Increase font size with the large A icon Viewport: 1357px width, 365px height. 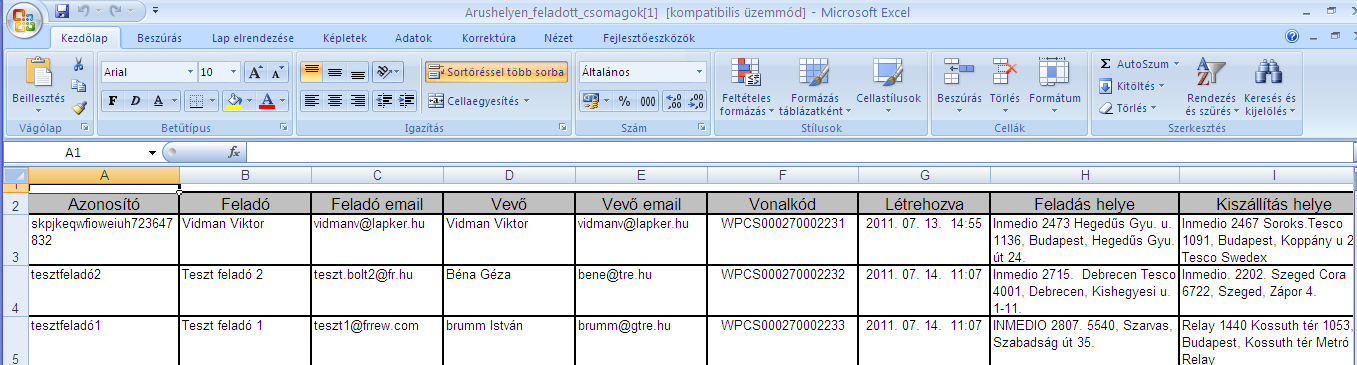255,72
